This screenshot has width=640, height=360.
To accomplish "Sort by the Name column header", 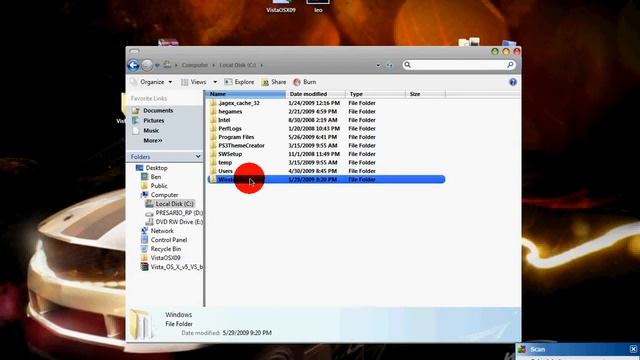I will pos(246,94).
